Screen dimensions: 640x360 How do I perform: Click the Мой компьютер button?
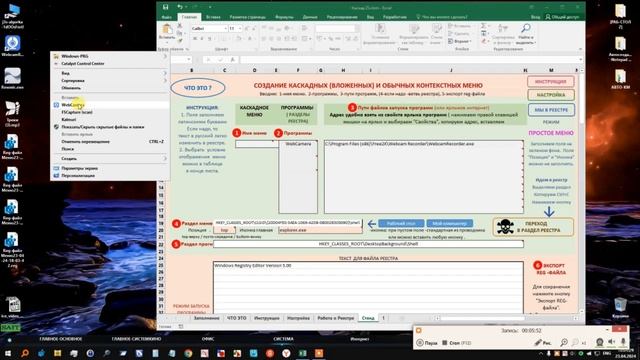click(449, 223)
